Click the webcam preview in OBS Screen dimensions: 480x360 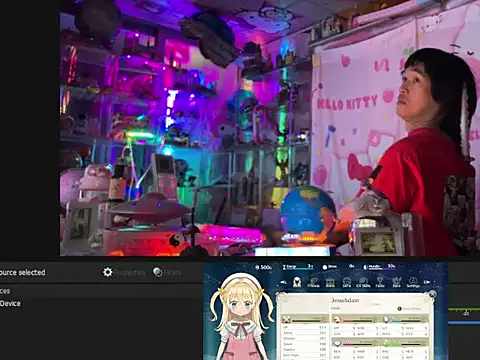click(270, 128)
